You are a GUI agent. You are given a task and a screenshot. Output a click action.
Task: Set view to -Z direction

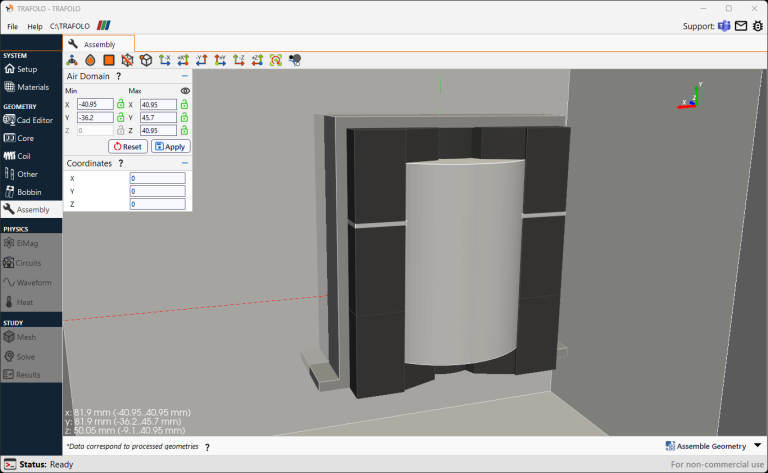[x=239, y=60]
